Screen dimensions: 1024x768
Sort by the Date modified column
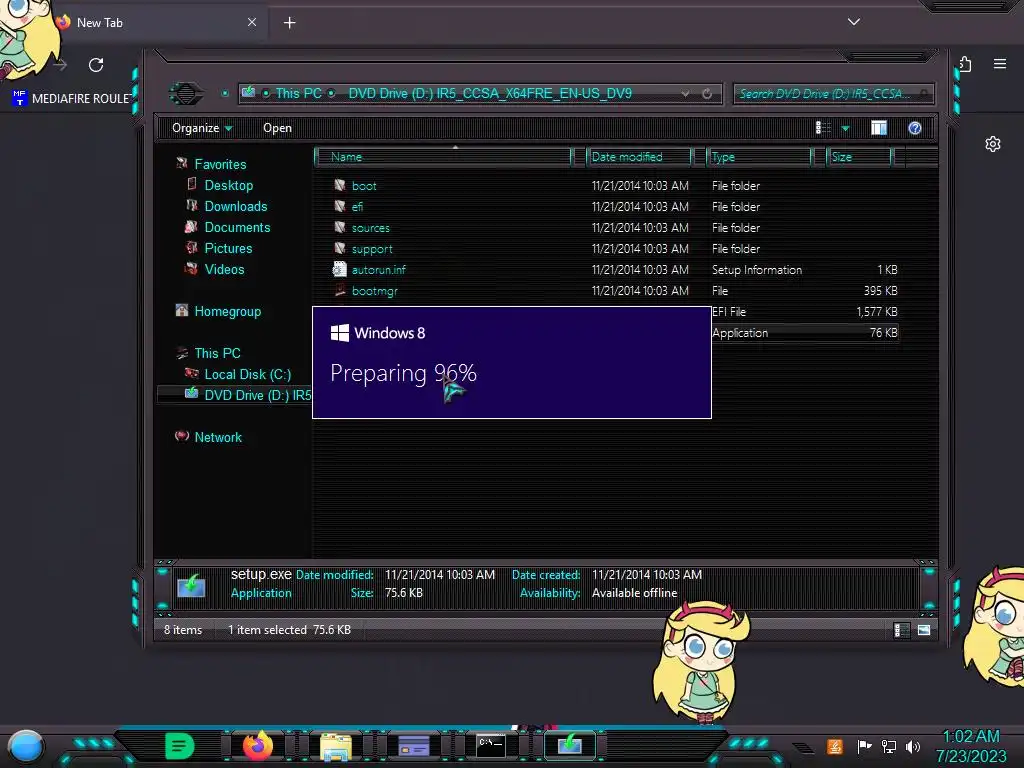pos(640,157)
